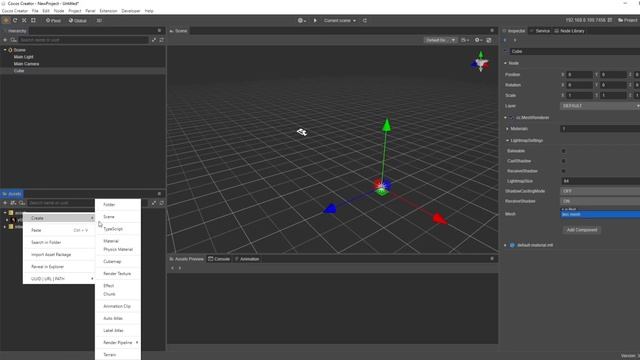
Task: Expand the default-material.mtl section
Action: [505, 245]
